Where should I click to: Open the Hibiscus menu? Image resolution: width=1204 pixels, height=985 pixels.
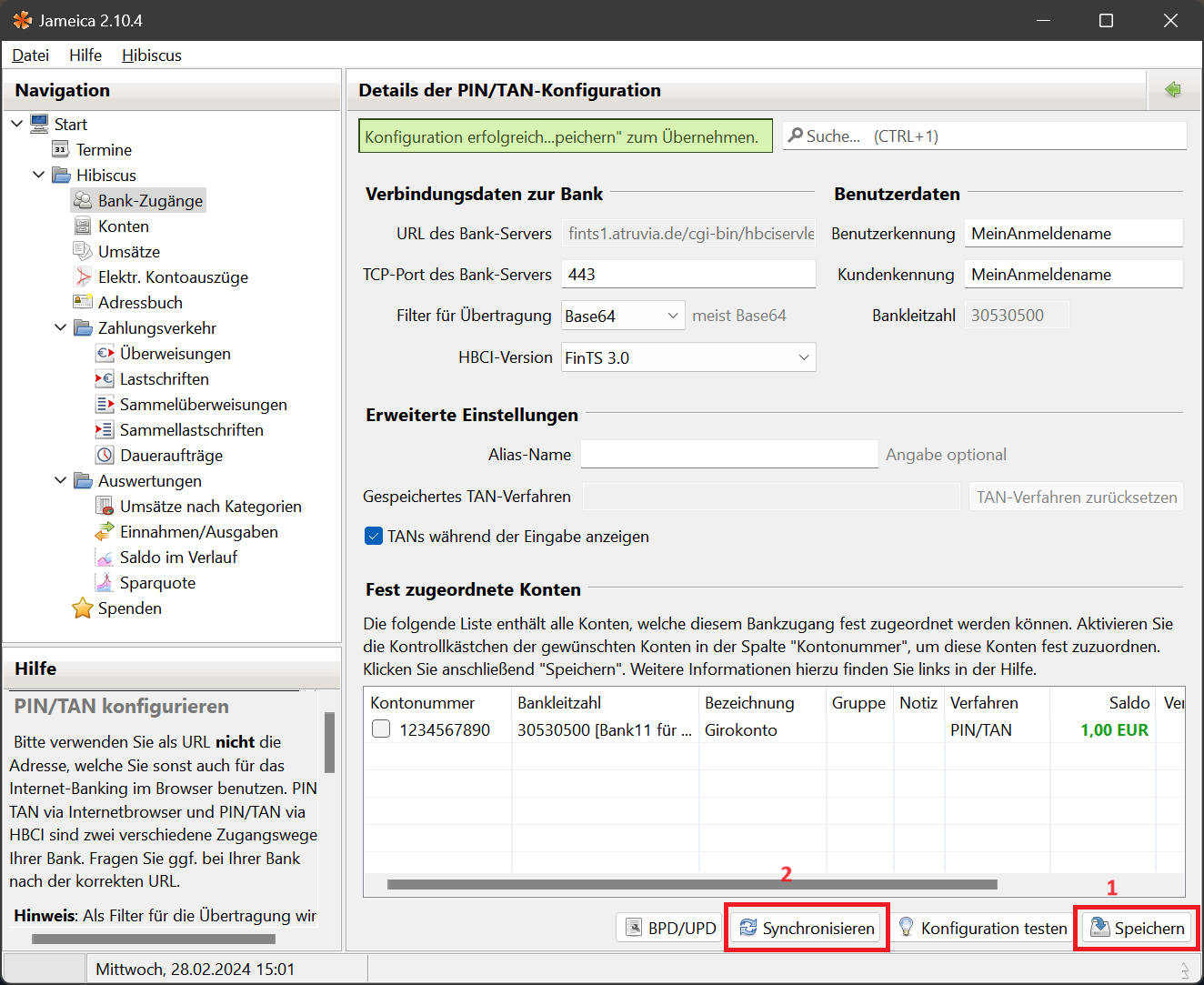pyautogui.click(x=152, y=55)
